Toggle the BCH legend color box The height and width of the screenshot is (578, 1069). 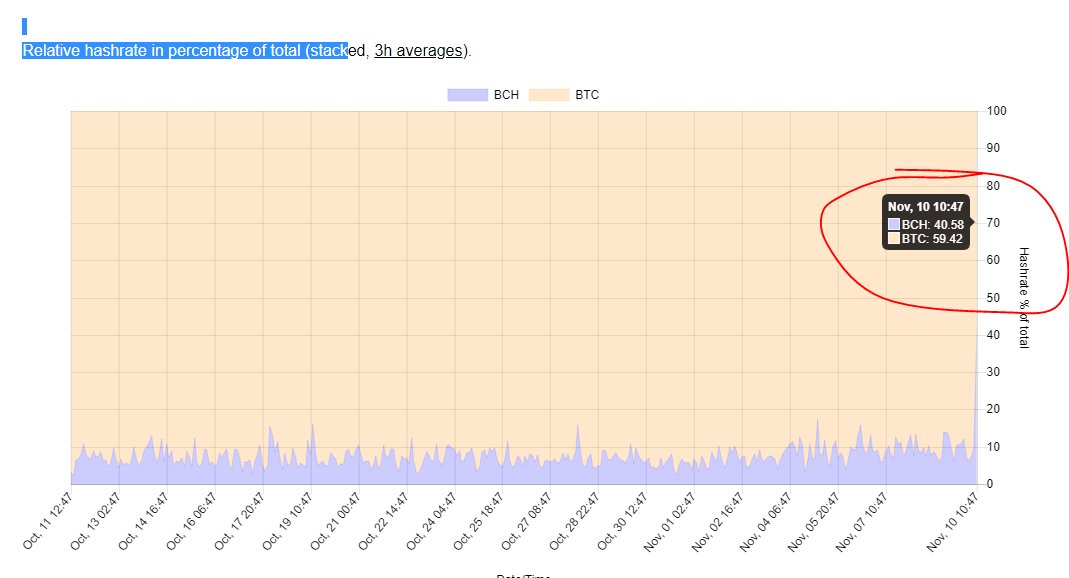468,95
